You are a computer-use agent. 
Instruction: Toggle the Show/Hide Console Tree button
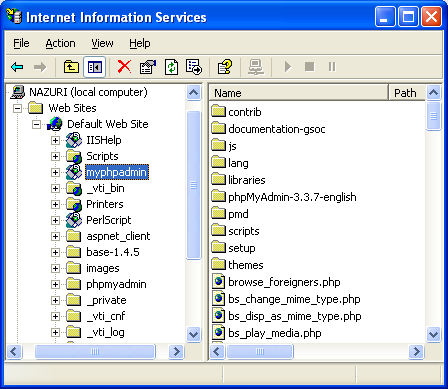click(95, 67)
